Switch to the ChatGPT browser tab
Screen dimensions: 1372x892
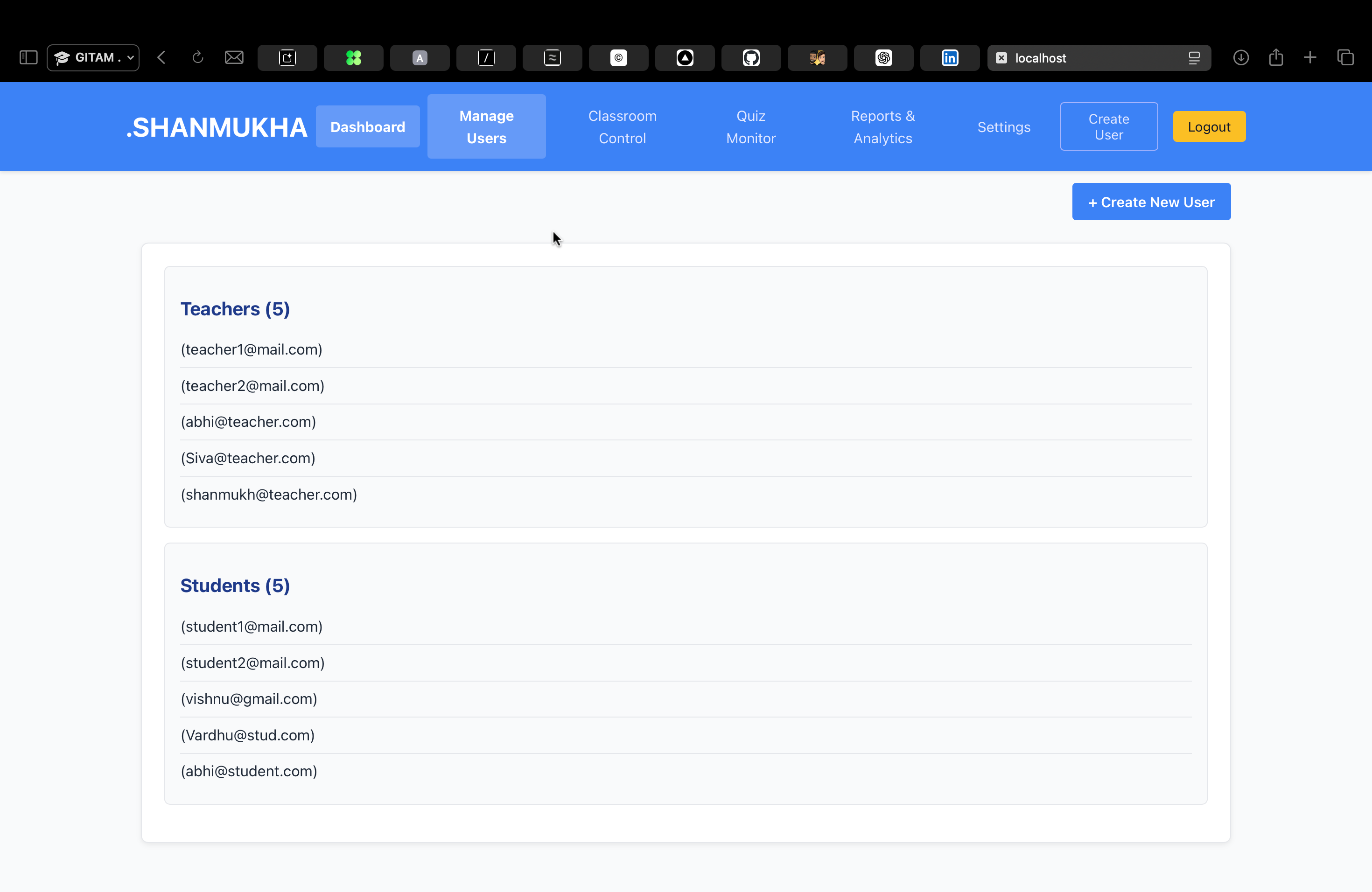[883, 58]
